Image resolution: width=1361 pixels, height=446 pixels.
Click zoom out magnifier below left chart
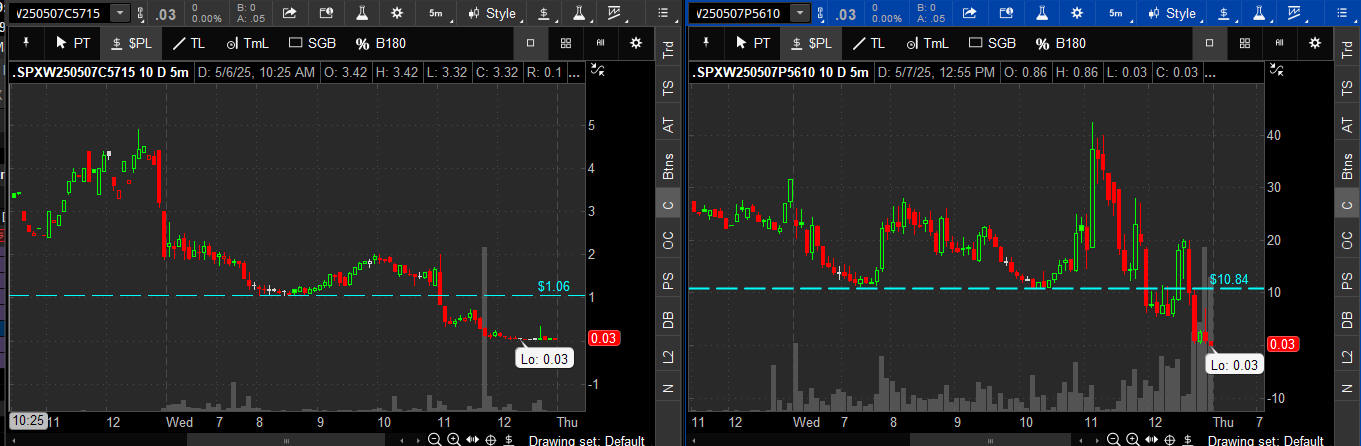click(x=435, y=439)
